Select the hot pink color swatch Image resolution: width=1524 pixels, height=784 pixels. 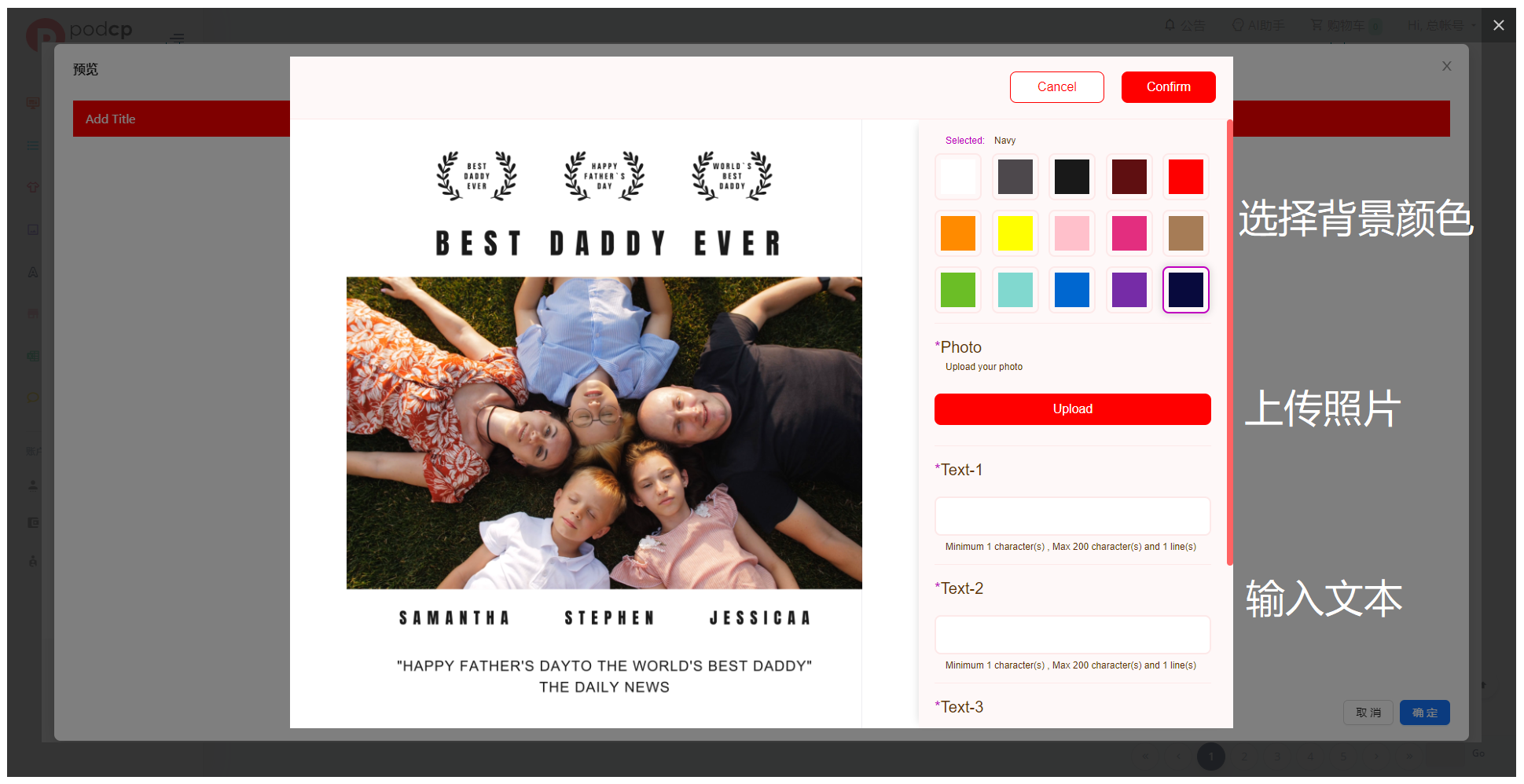[1129, 233]
